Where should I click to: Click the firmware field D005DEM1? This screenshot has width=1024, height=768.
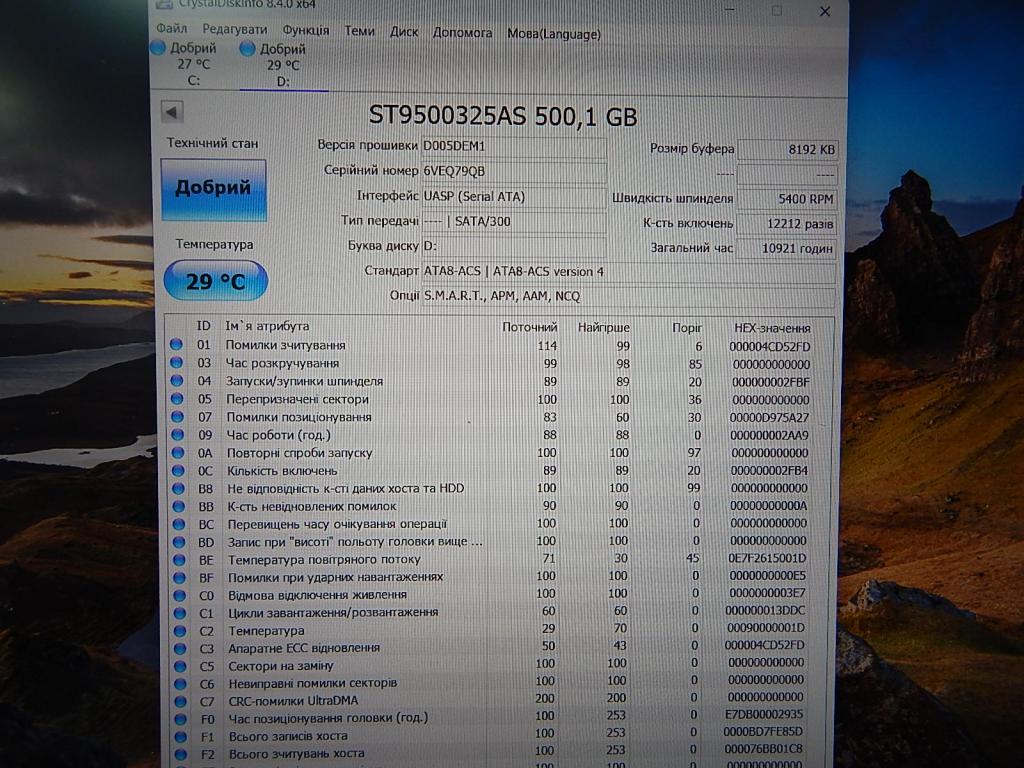[514, 146]
